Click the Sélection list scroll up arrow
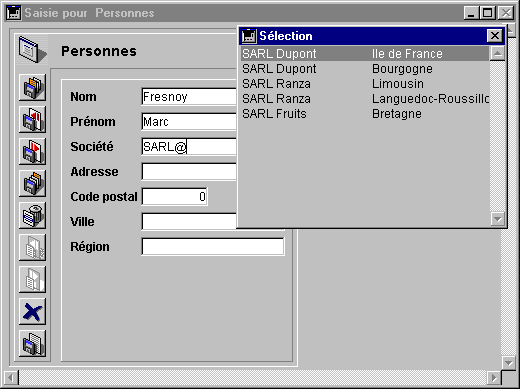Screen dimensions: 520x389 coord(497,53)
